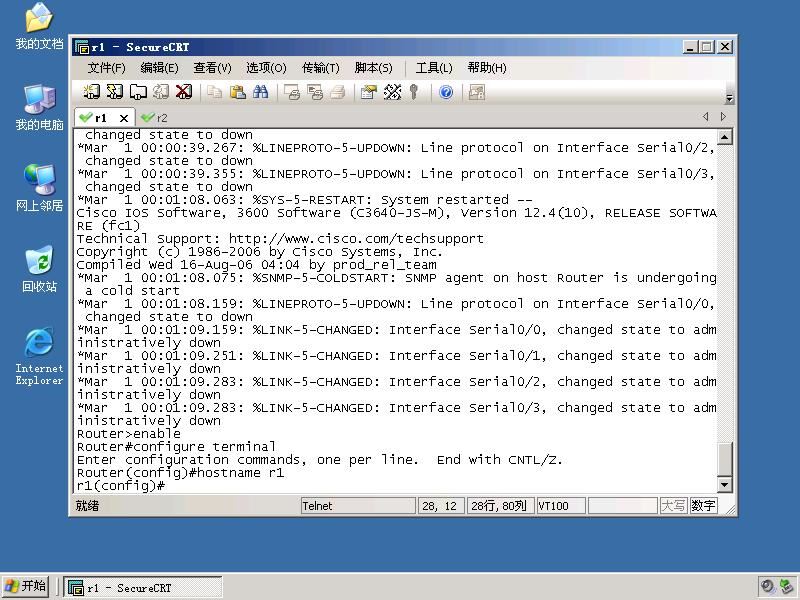This screenshot has height=600, width=800.
Task: Open the 查看(V) menu
Action: 212,68
